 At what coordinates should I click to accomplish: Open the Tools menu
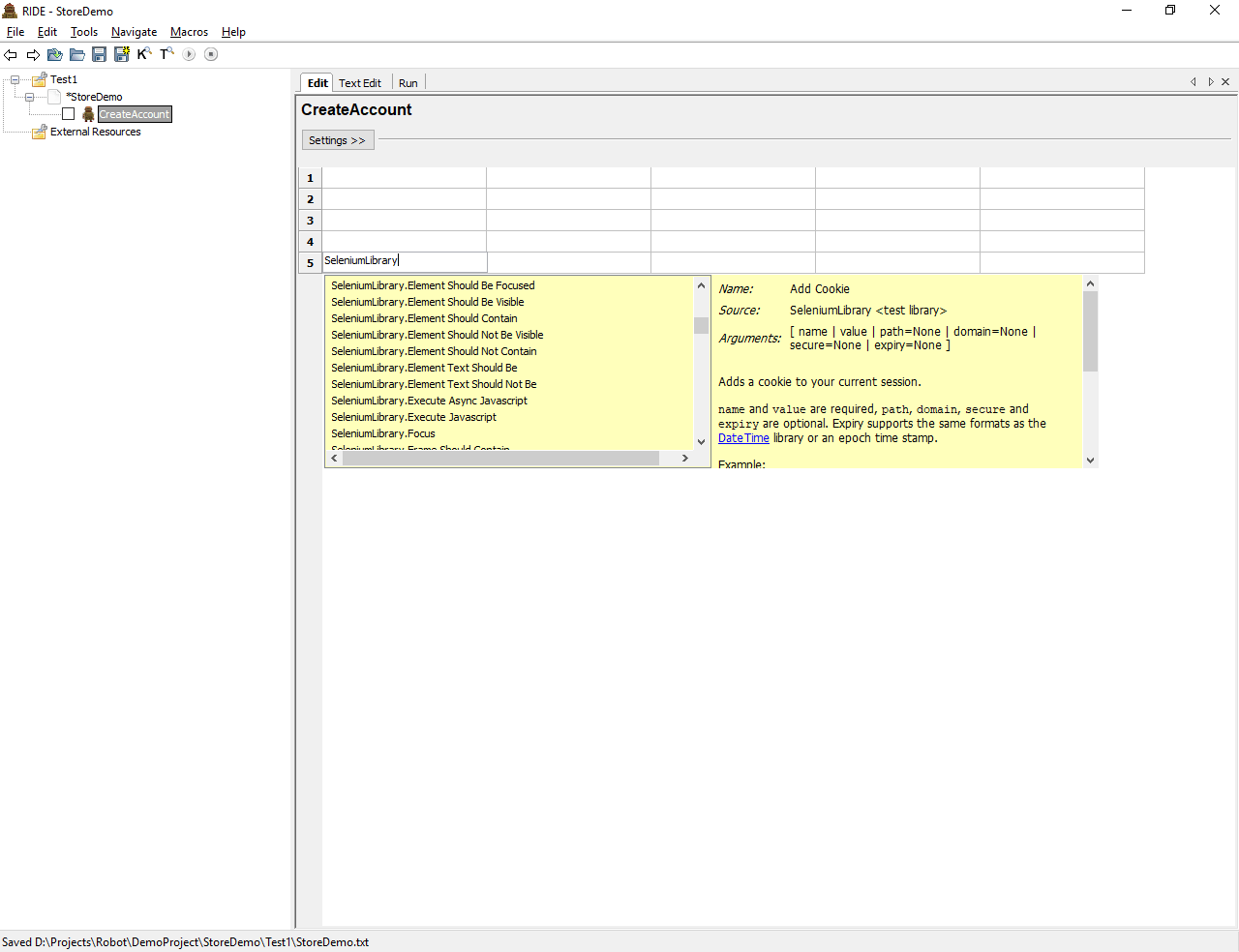click(84, 32)
